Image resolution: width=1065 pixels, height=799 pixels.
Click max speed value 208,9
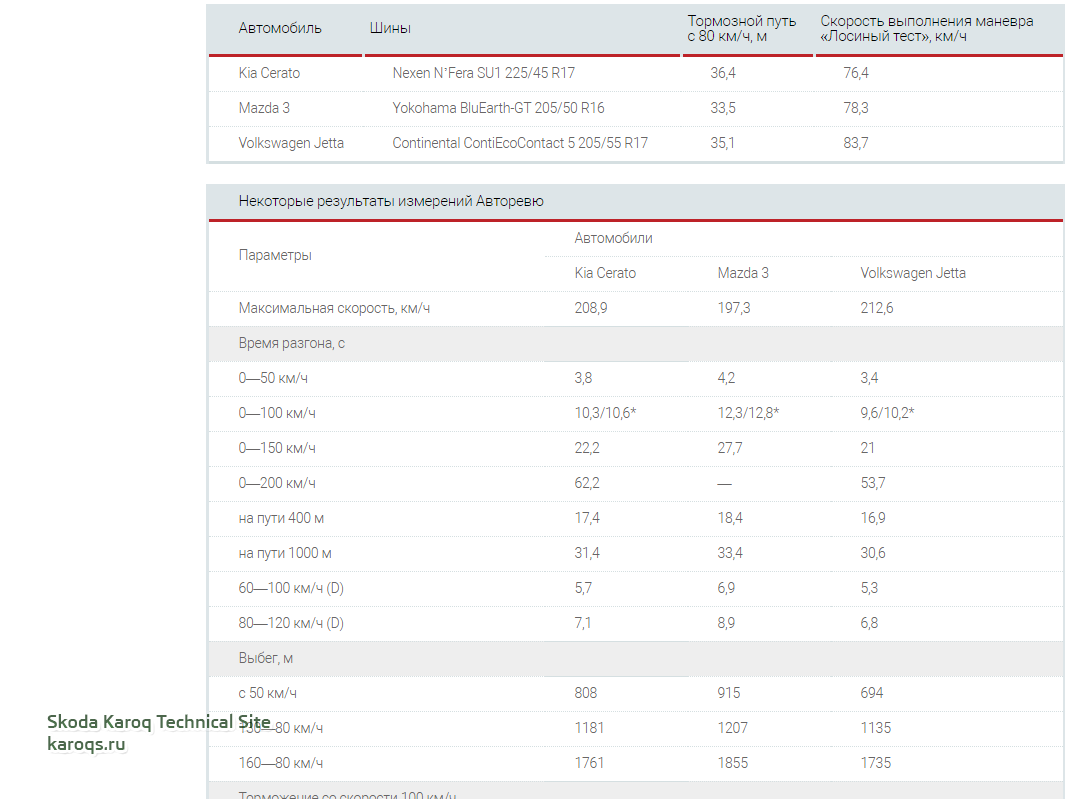coord(591,308)
